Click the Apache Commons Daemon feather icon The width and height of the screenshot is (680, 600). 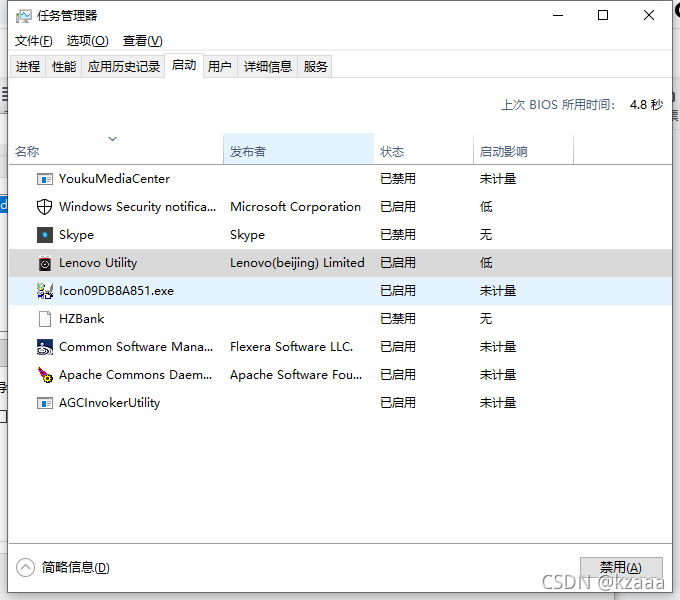(x=45, y=375)
